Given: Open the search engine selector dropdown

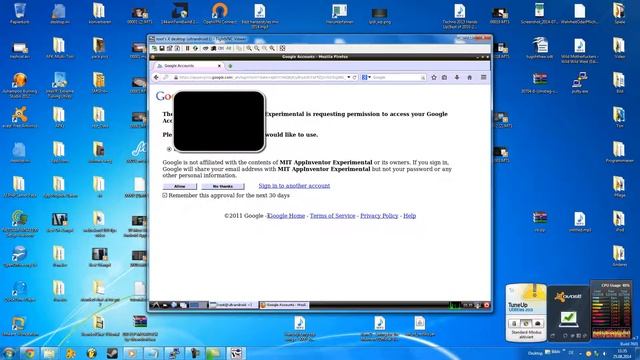Looking at the screenshot, I should (x=366, y=77).
